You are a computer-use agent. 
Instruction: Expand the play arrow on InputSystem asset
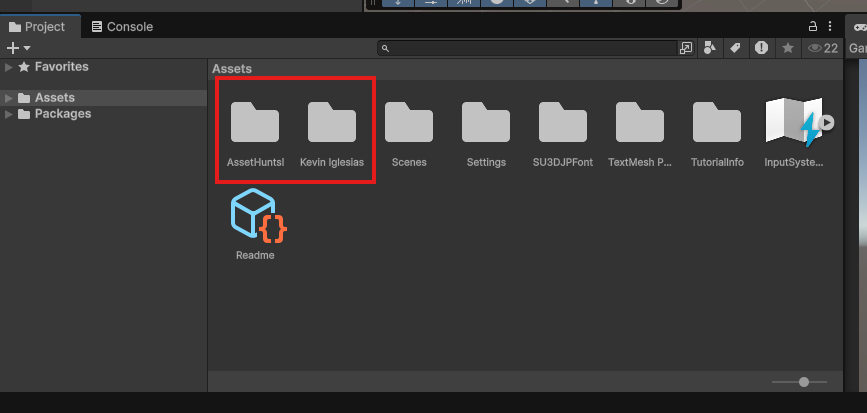(x=826, y=124)
